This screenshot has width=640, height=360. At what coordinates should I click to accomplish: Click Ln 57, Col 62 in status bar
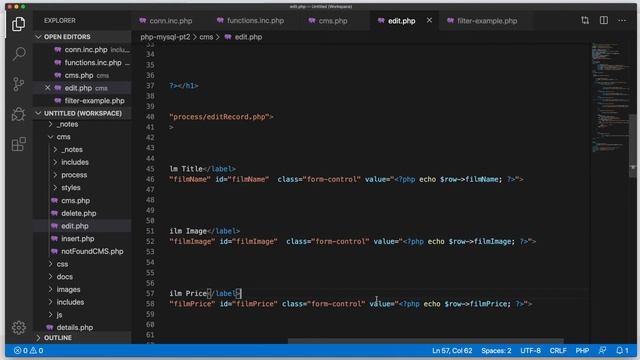(x=452, y=351)
